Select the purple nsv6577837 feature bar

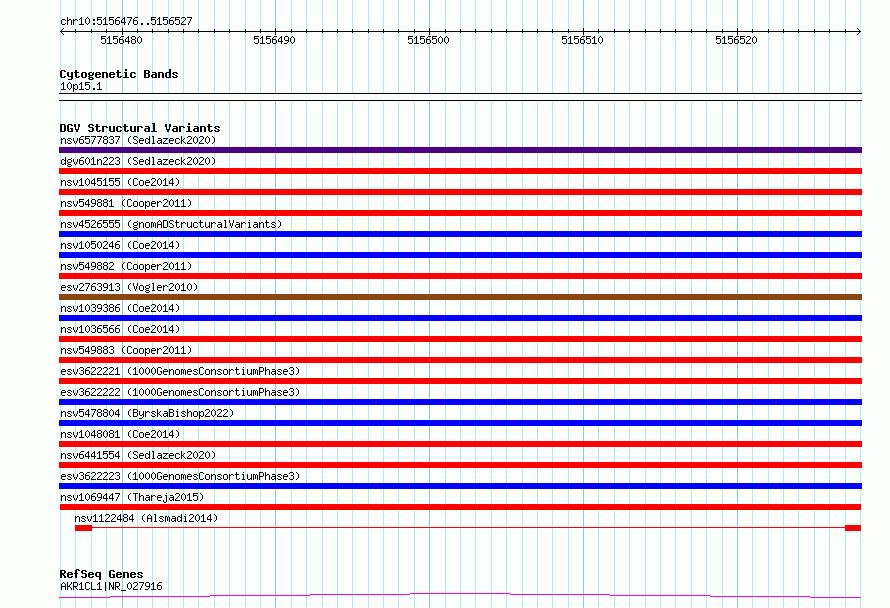[x=460, y=150]
